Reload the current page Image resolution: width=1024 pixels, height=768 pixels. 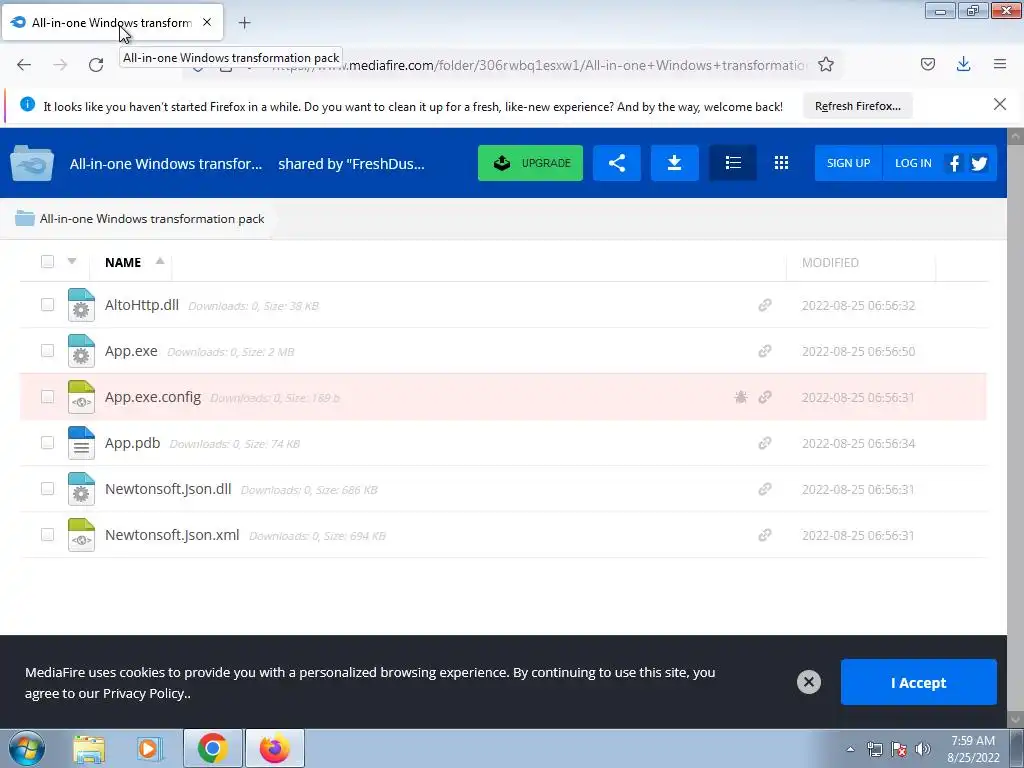[x=96, y=65]
